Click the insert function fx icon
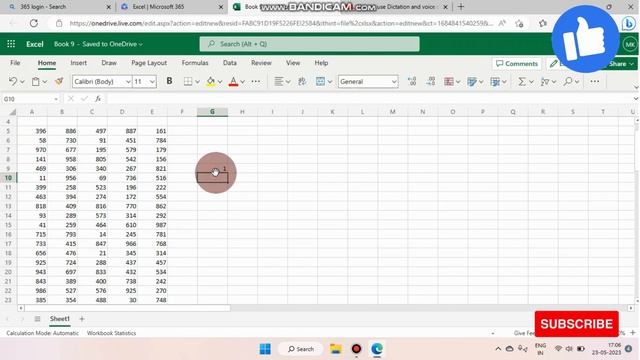The image size is (640, 360). pyautogui.click(x=98, y=99)
